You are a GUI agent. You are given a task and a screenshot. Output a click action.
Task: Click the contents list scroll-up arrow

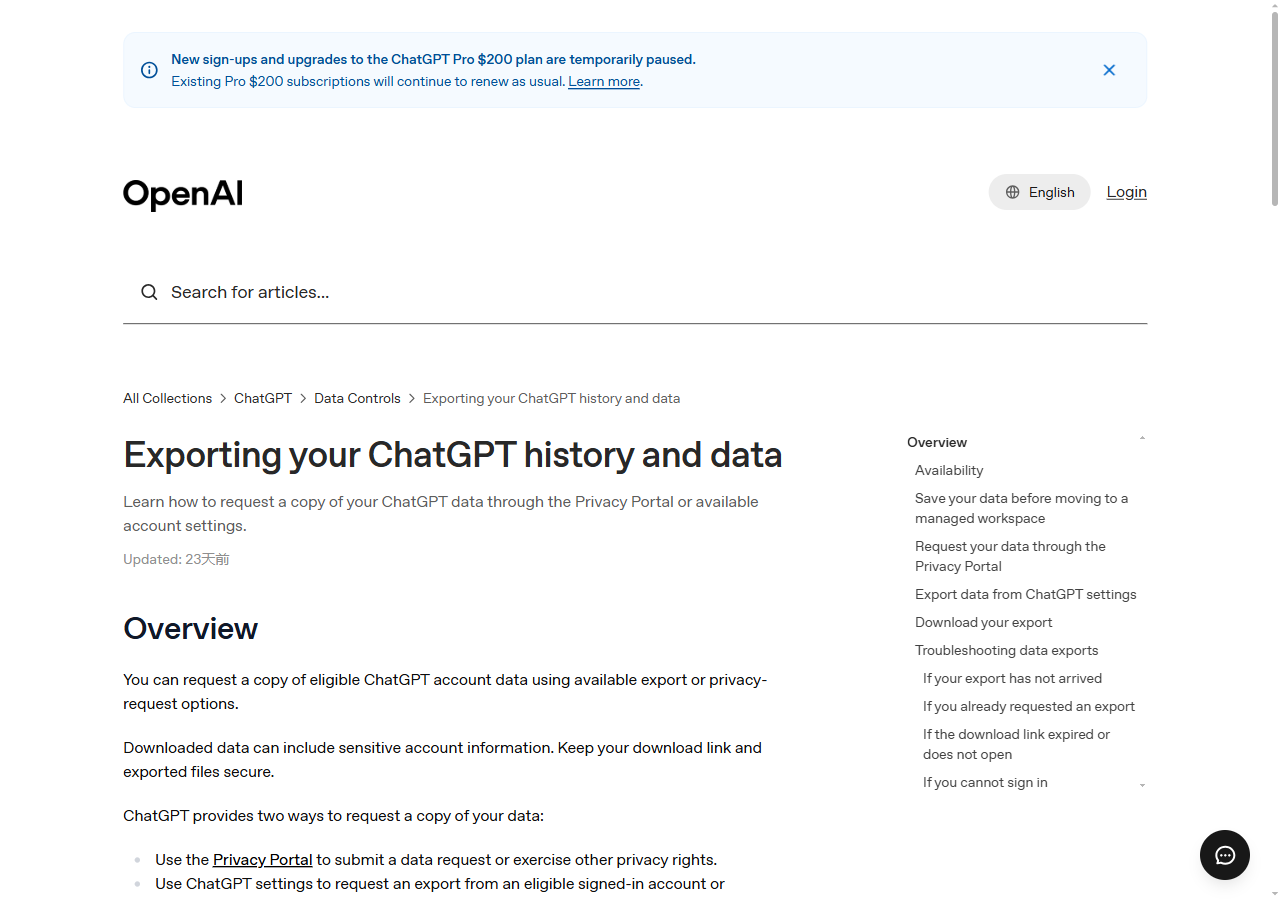pyautogui.click(x=1142, y=438)
